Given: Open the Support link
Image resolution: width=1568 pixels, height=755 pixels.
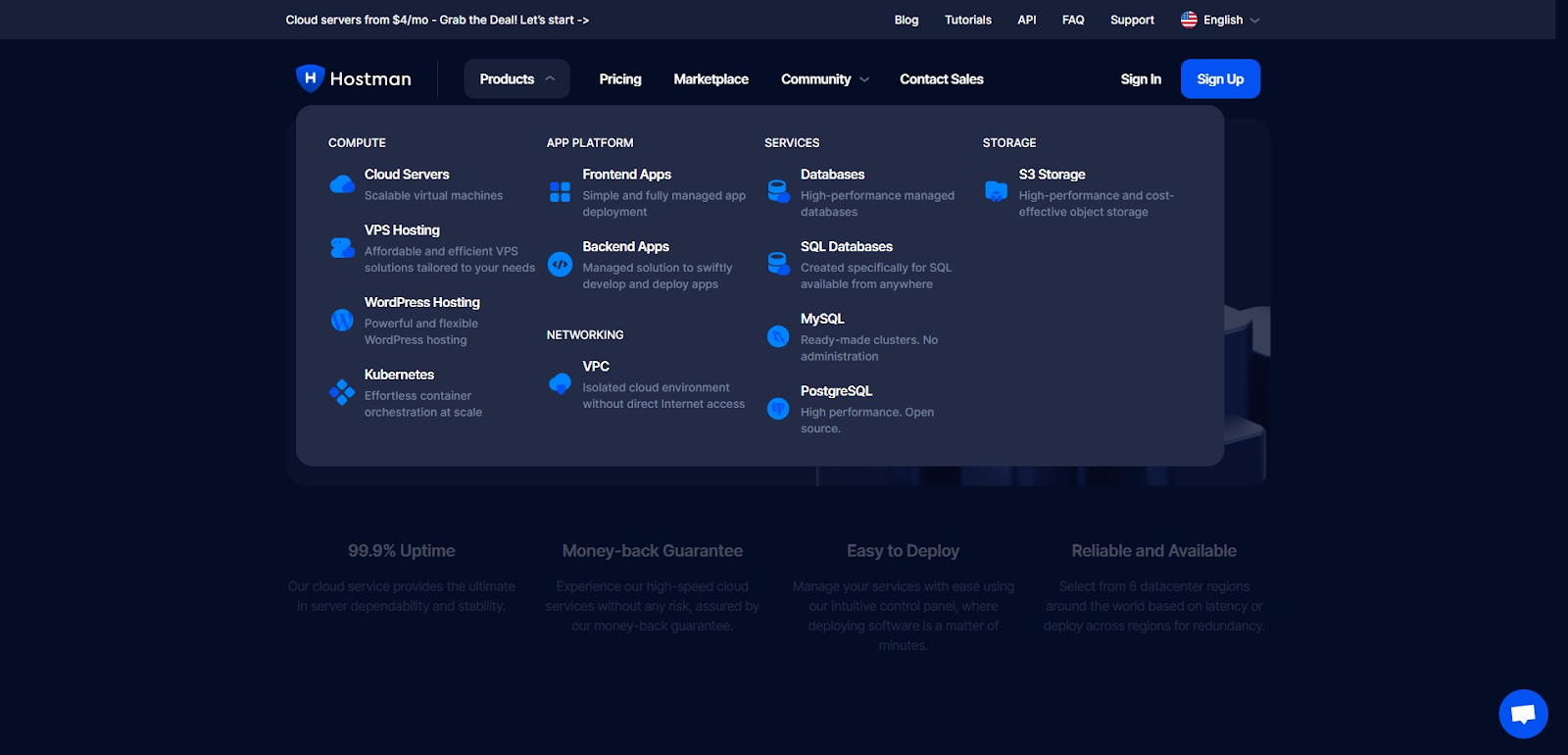Looking at the screenshot, I should [1132, 20].
